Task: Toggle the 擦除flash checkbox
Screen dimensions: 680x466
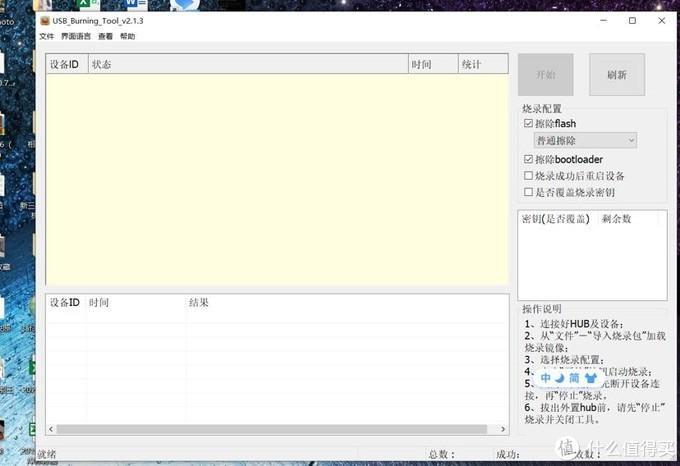Action: 529,124
